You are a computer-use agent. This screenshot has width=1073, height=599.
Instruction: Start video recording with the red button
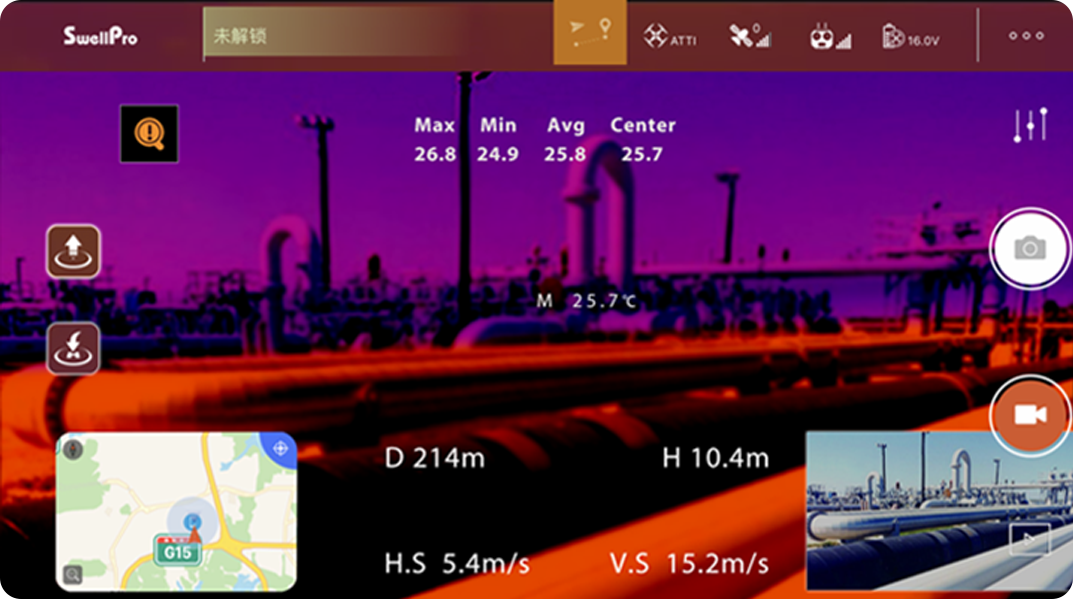pos(1030,415)
